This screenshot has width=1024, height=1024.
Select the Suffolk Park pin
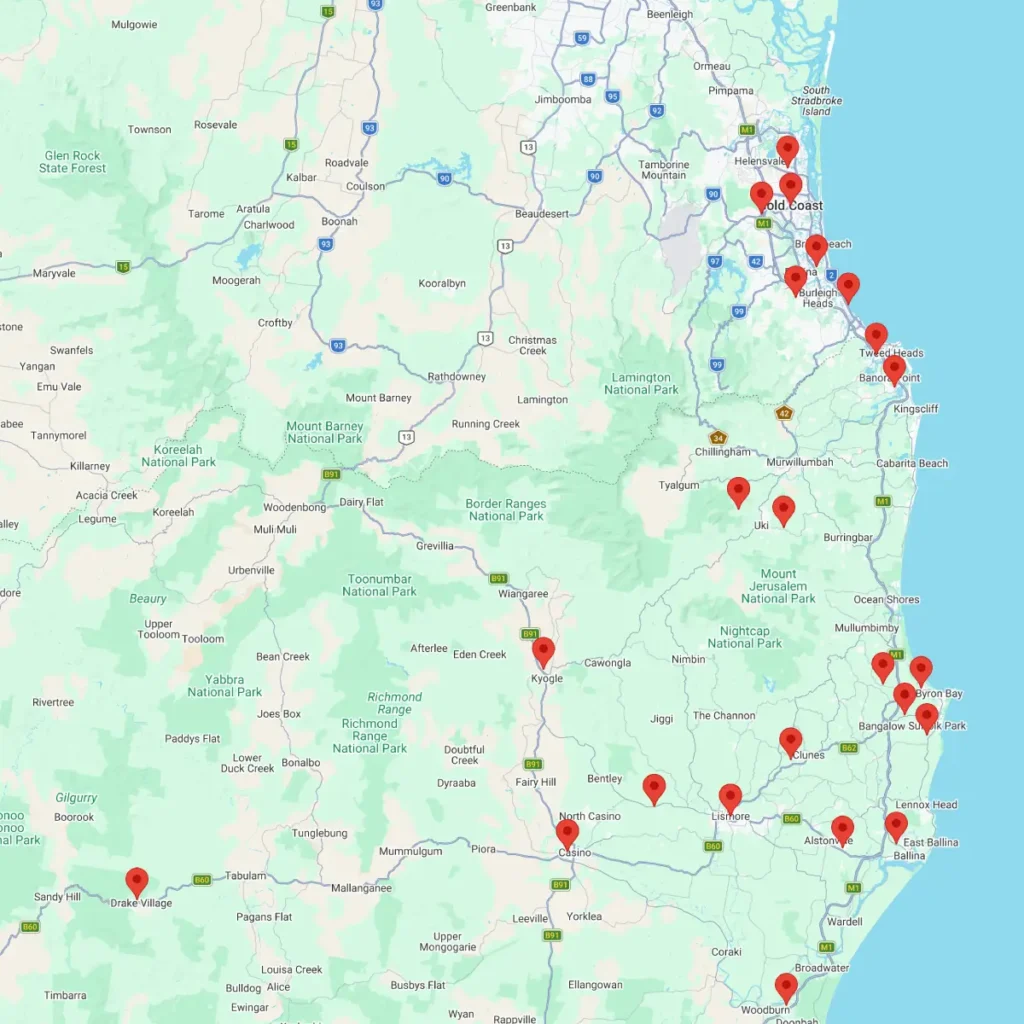tap(927, 718)
